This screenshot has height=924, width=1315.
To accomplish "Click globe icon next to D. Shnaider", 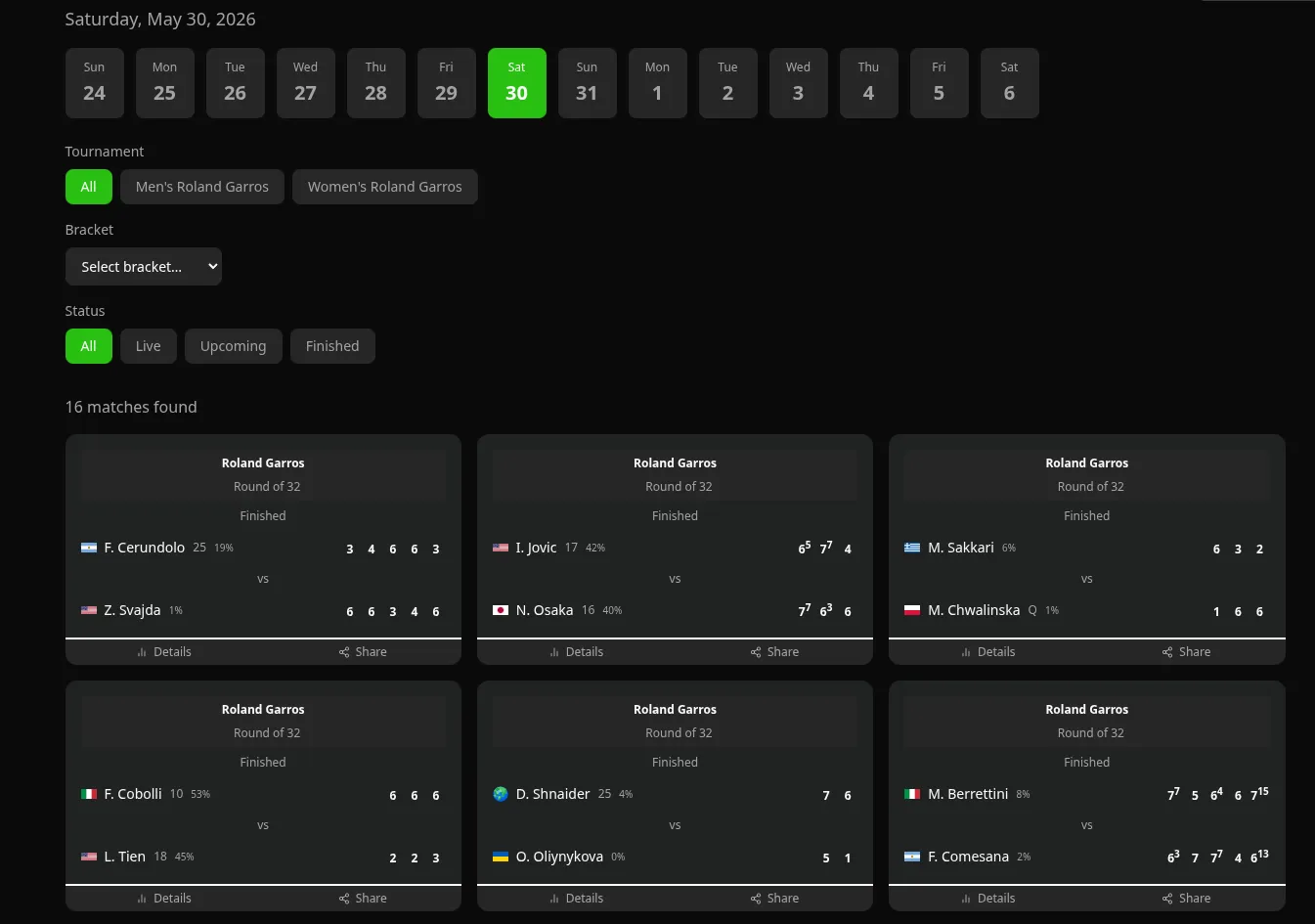I will pyautogui.click(x=501, y=794).
